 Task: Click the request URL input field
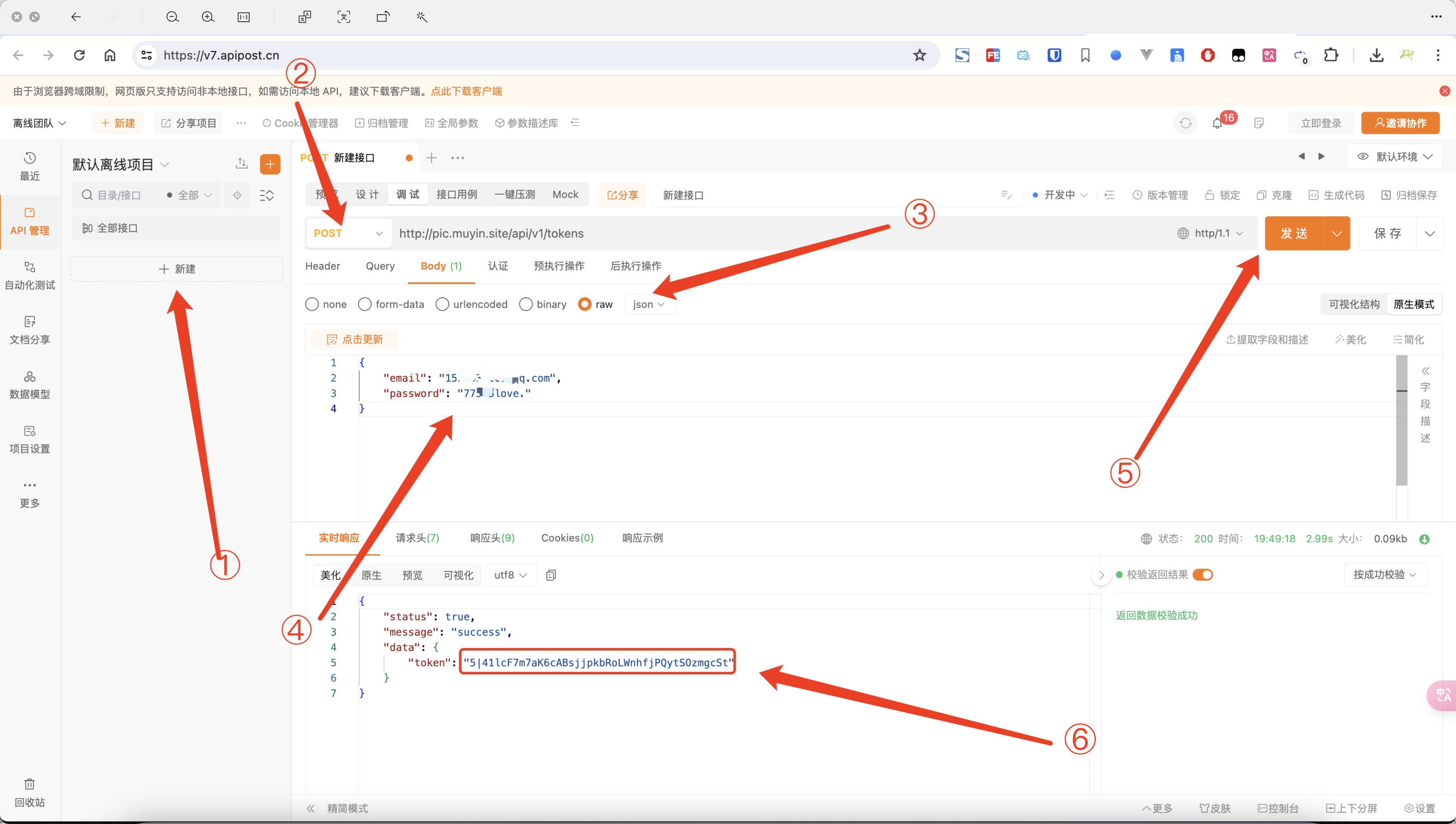click(781, 233)
